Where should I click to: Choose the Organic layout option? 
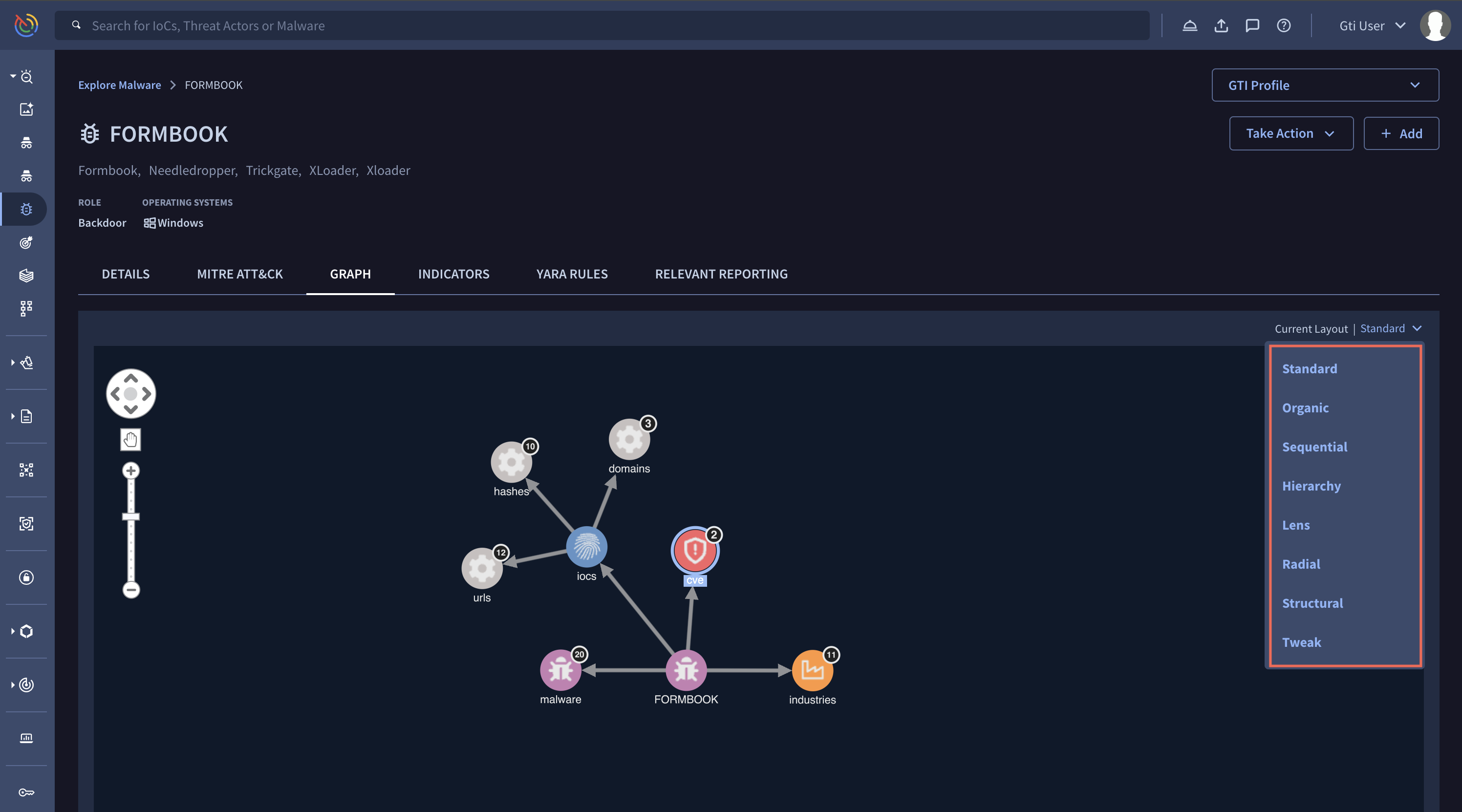(1305, 408)
